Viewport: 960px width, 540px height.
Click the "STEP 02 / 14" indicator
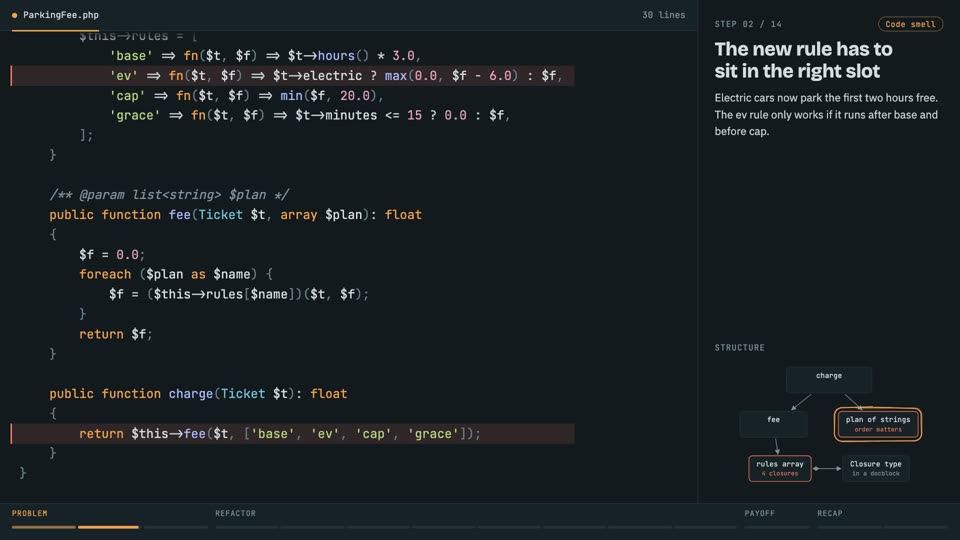point(748,24)
